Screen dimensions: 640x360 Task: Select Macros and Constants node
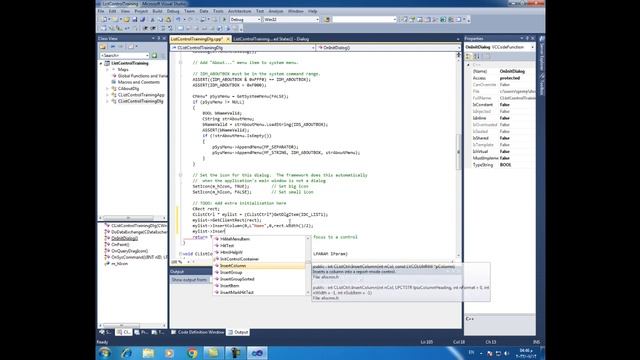(x=139, y=82)
